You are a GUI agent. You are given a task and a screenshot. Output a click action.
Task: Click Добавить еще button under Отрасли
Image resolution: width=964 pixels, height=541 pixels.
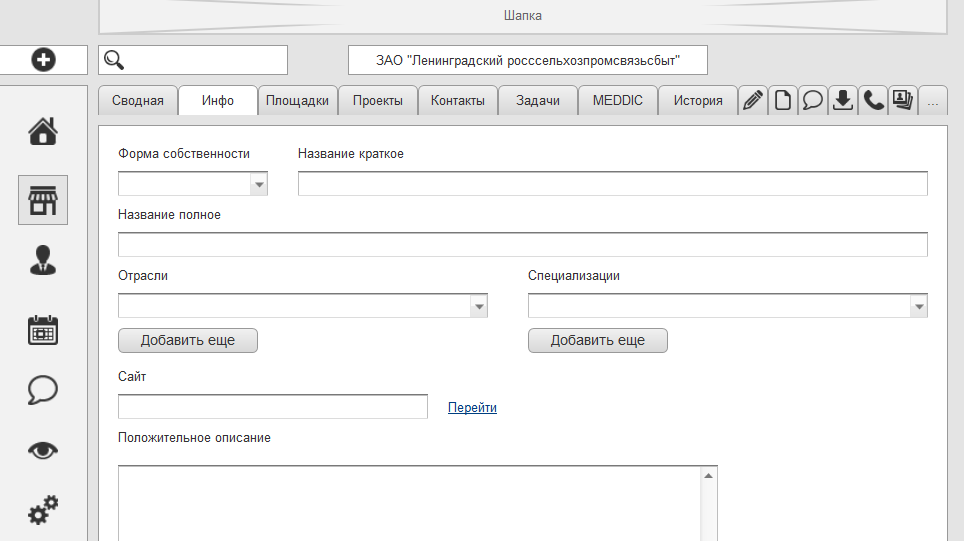(x=188, y=340)
